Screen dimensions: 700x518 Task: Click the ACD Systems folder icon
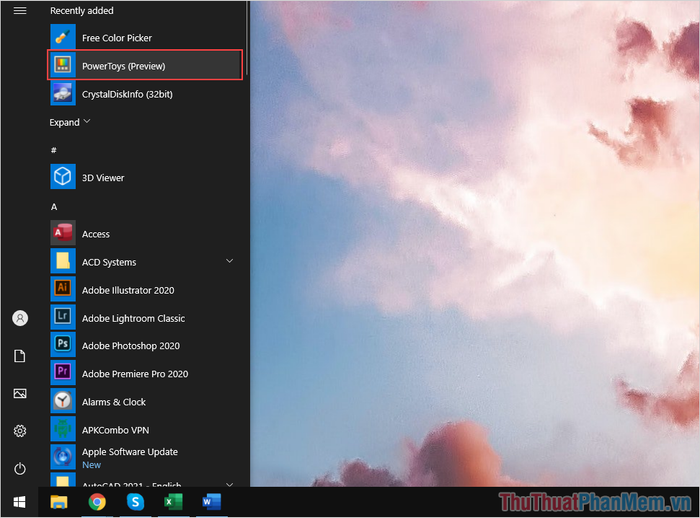(x=63, y=261)
